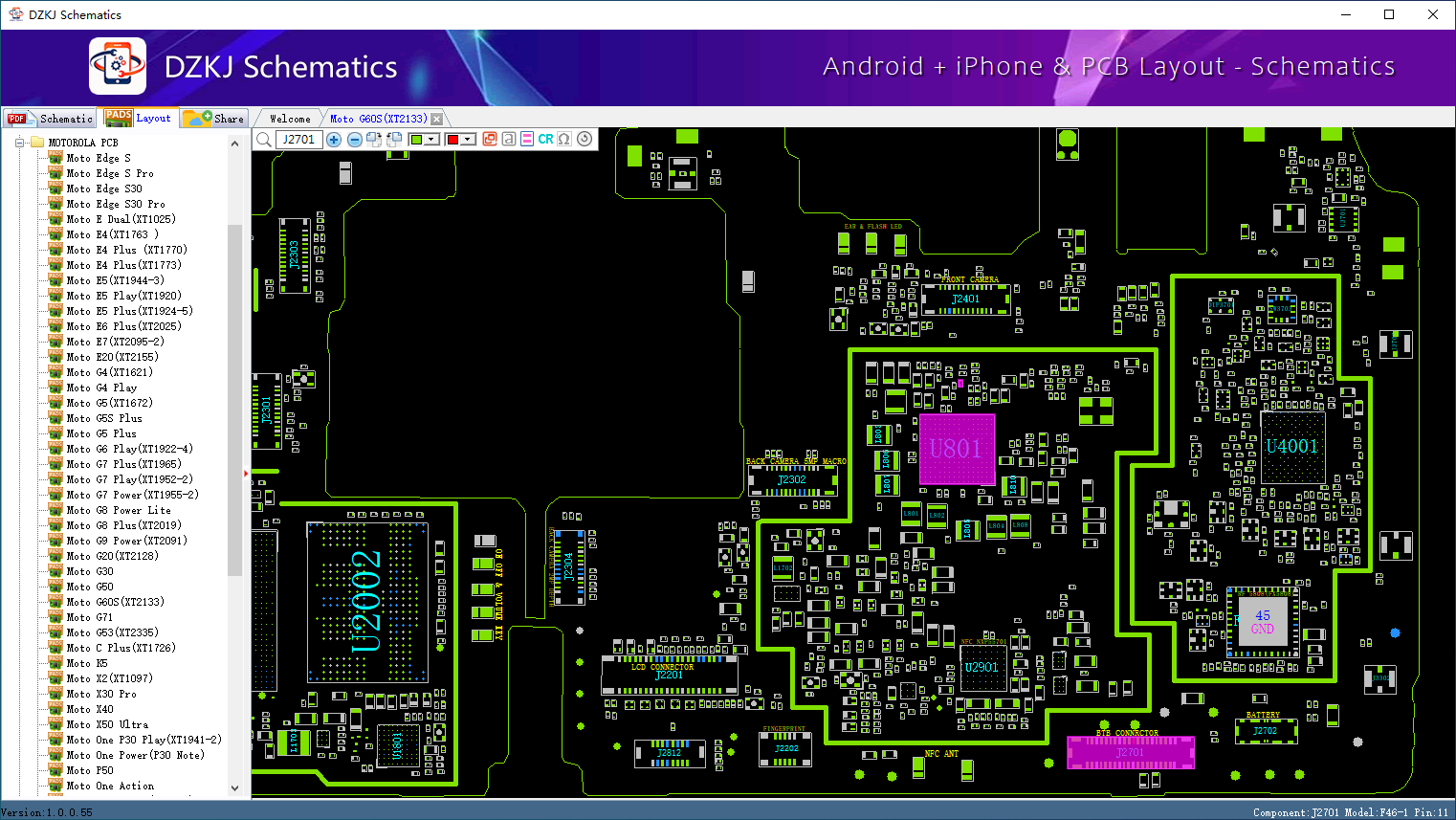Zoom out with the blue minus icon

355,140
